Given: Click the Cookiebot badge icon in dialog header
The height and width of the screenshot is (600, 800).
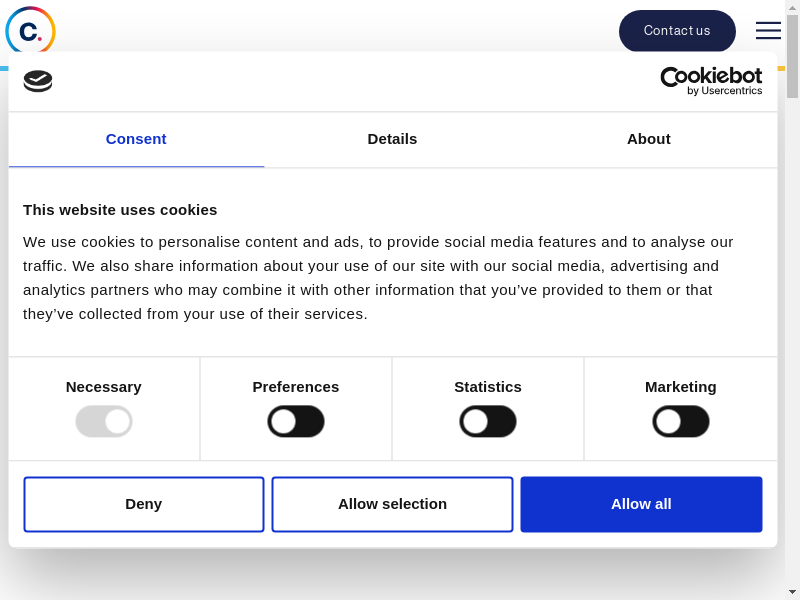Looking at the screenshot, I should [x=38, y=81].
